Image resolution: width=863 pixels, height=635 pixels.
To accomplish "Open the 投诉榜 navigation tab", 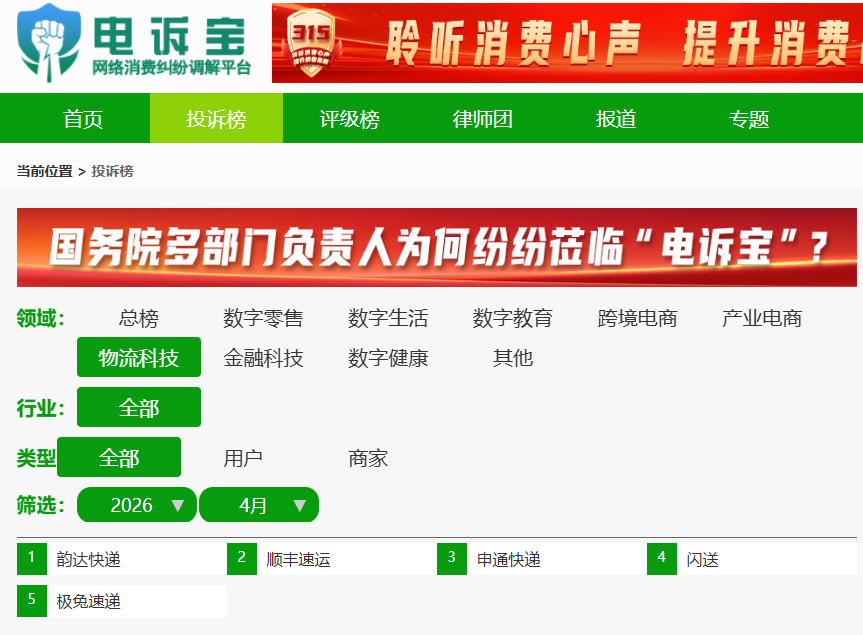I will (216, 118).
